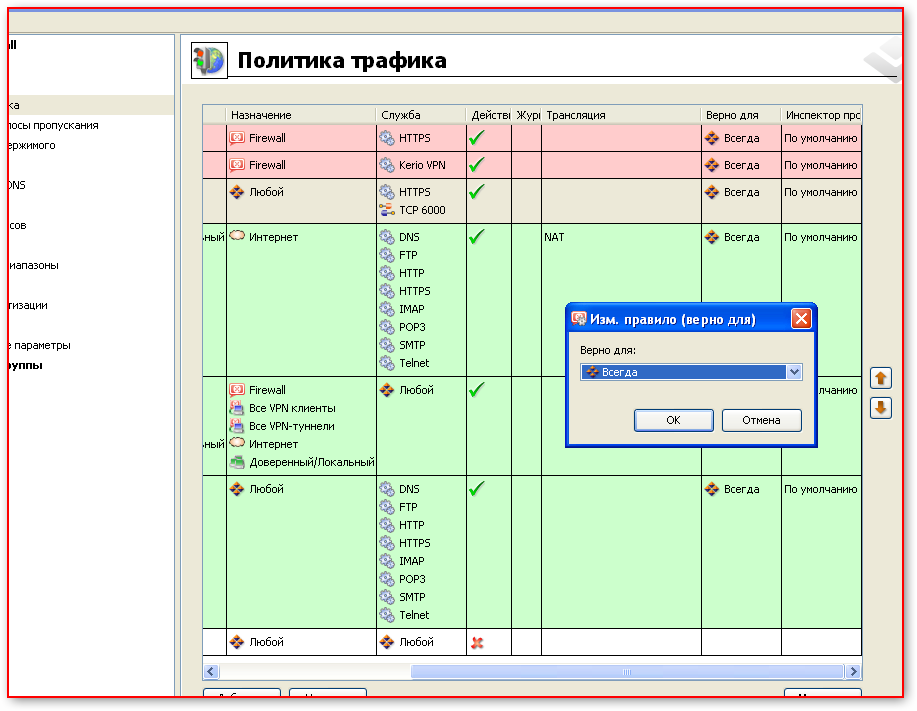Click the Firewall icon above Все VPN клиенты
The width and height of the screenshot is (917, 711).
pos(237,390)
